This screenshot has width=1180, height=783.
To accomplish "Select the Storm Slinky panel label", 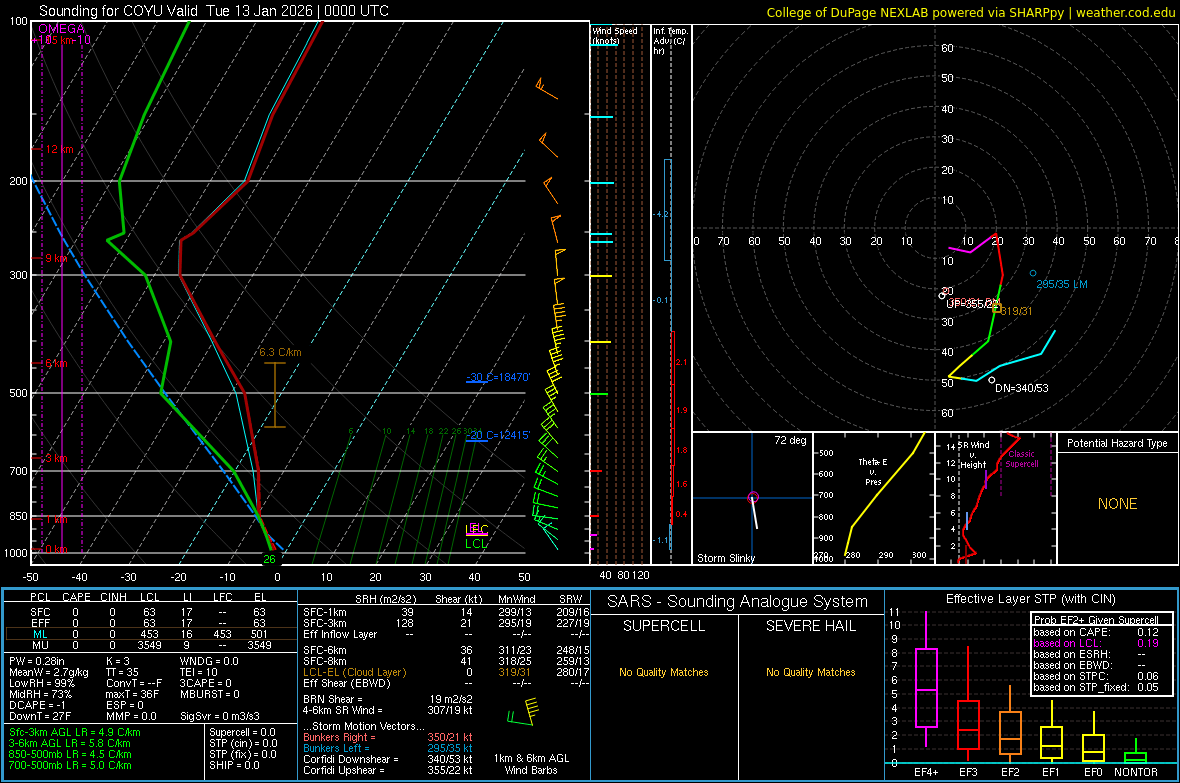I will pos(725,558).
